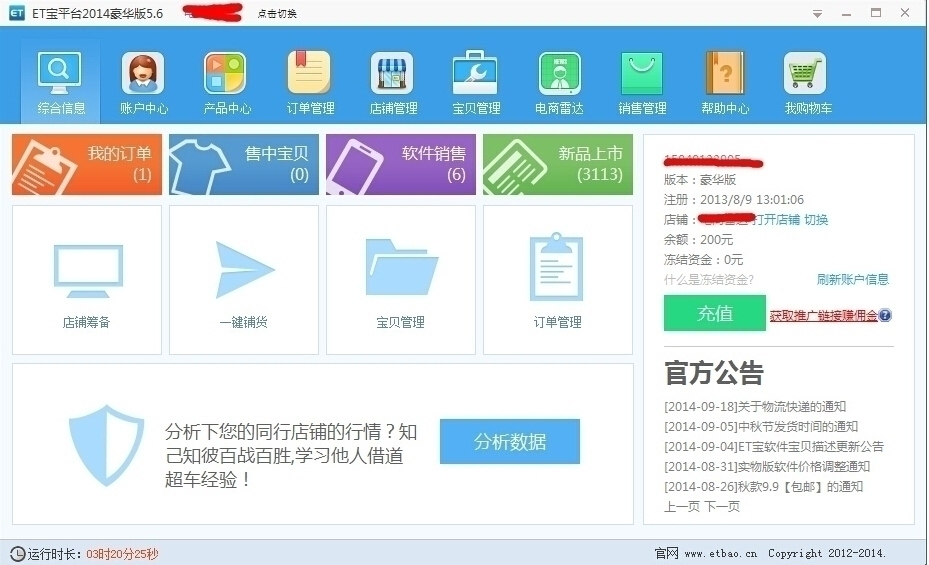
Task: Click the 一键铺货 paper plane card
Action: [x=244, y=280]
